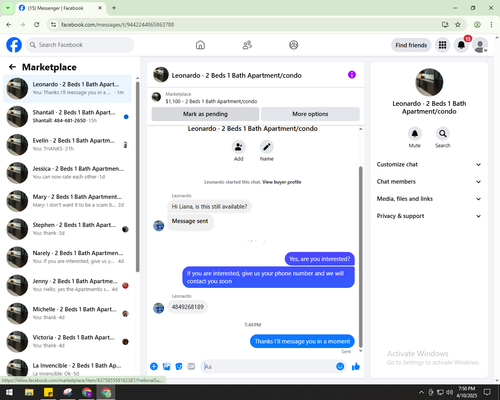500x400 pixels.
Task: Open the Friends icon in top navigation
Action: click(x=247, y=45)
